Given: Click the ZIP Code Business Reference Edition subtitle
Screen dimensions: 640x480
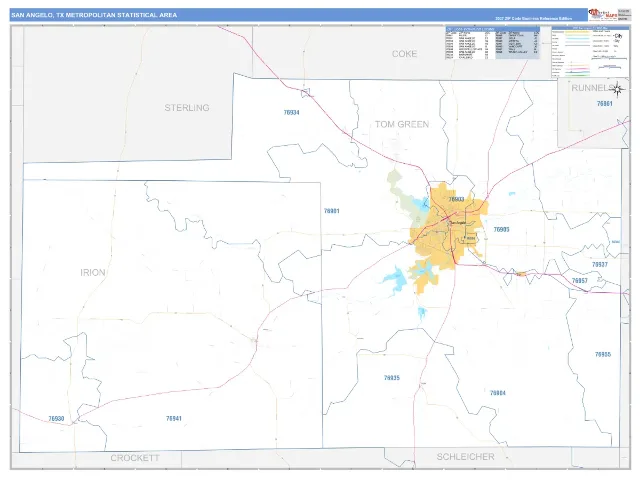Looking at the screenshot, I should pos(533,18).
